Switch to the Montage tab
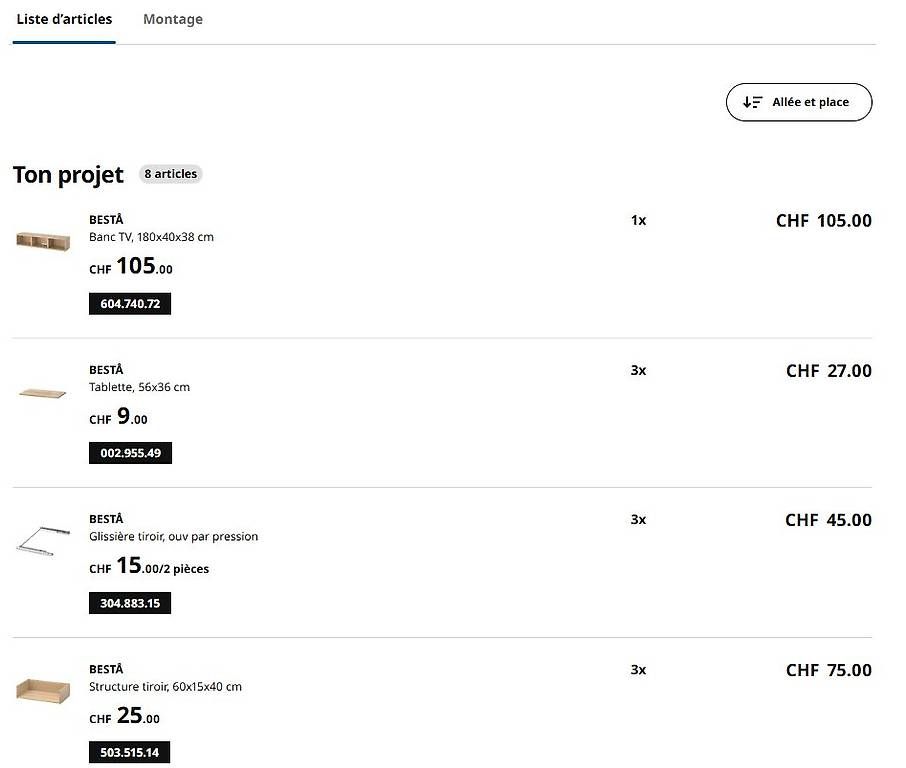 coord(173,19)
